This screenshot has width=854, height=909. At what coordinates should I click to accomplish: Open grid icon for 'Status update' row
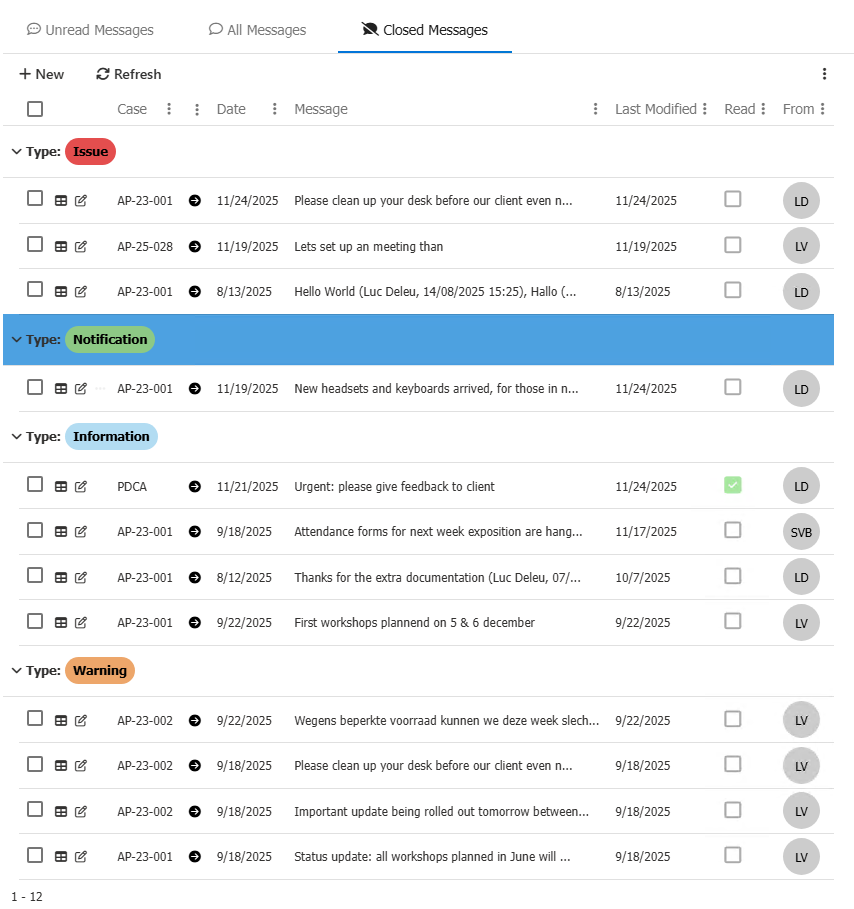coord(61,857)
